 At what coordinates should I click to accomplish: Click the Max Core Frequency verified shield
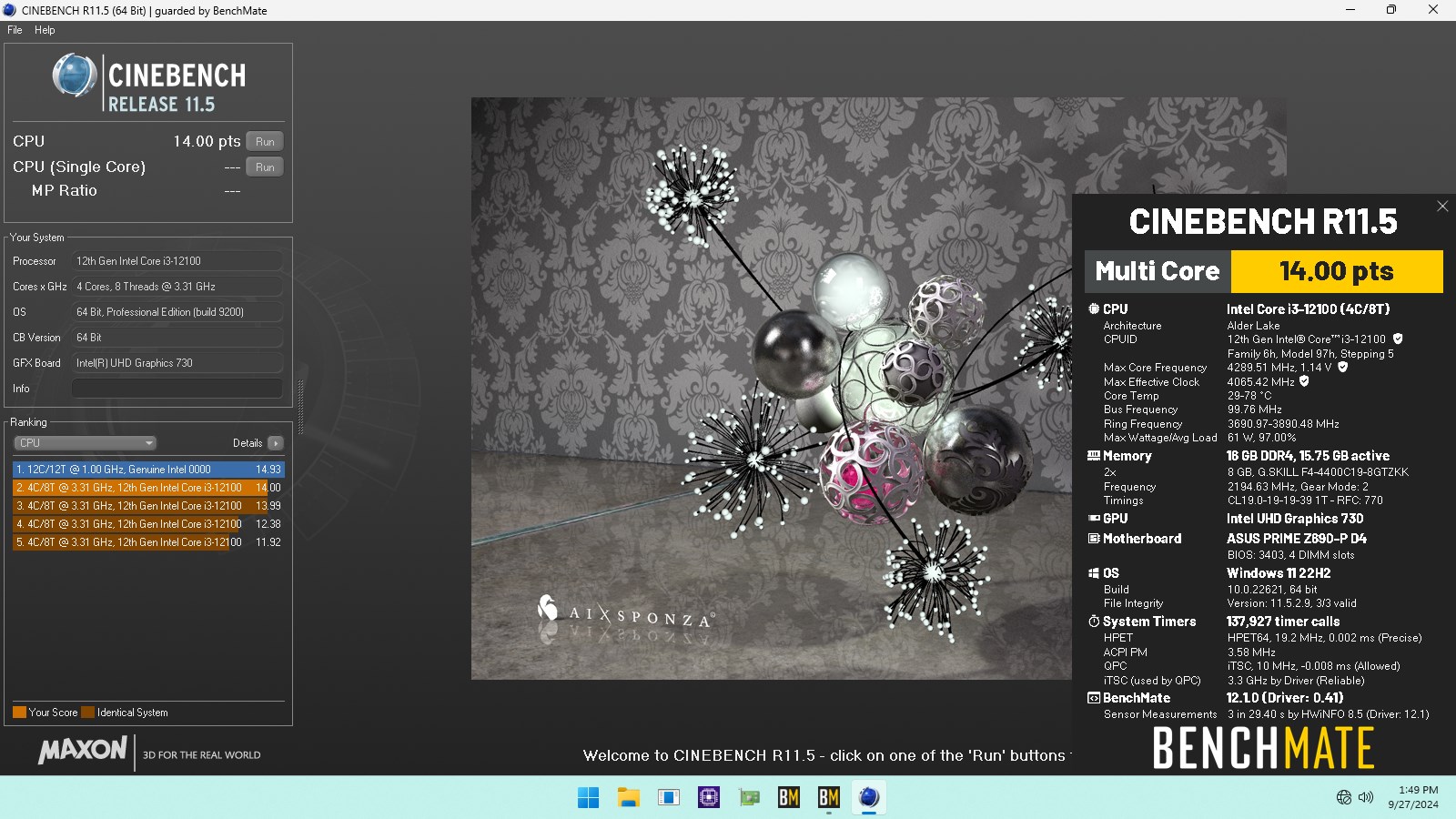pos(1342,368)
